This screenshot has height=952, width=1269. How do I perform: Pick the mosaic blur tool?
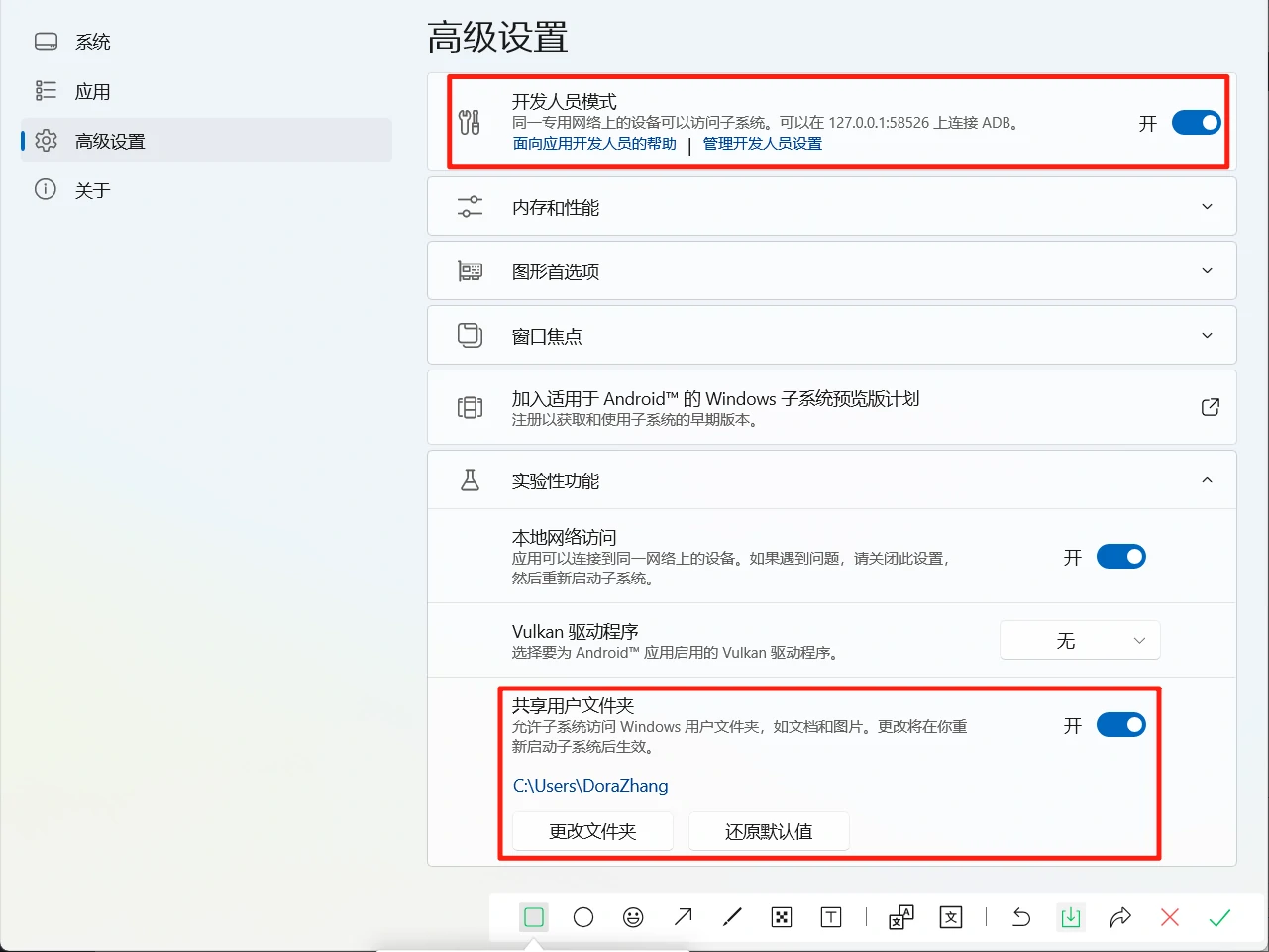[x=782, y=917]
